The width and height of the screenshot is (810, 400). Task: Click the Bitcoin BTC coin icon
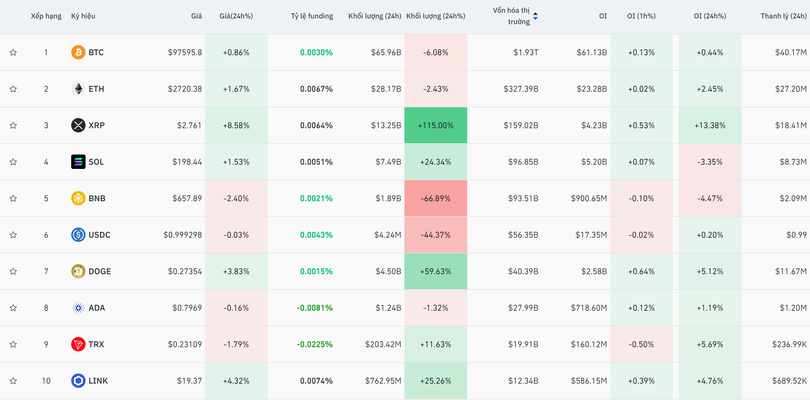78,52
